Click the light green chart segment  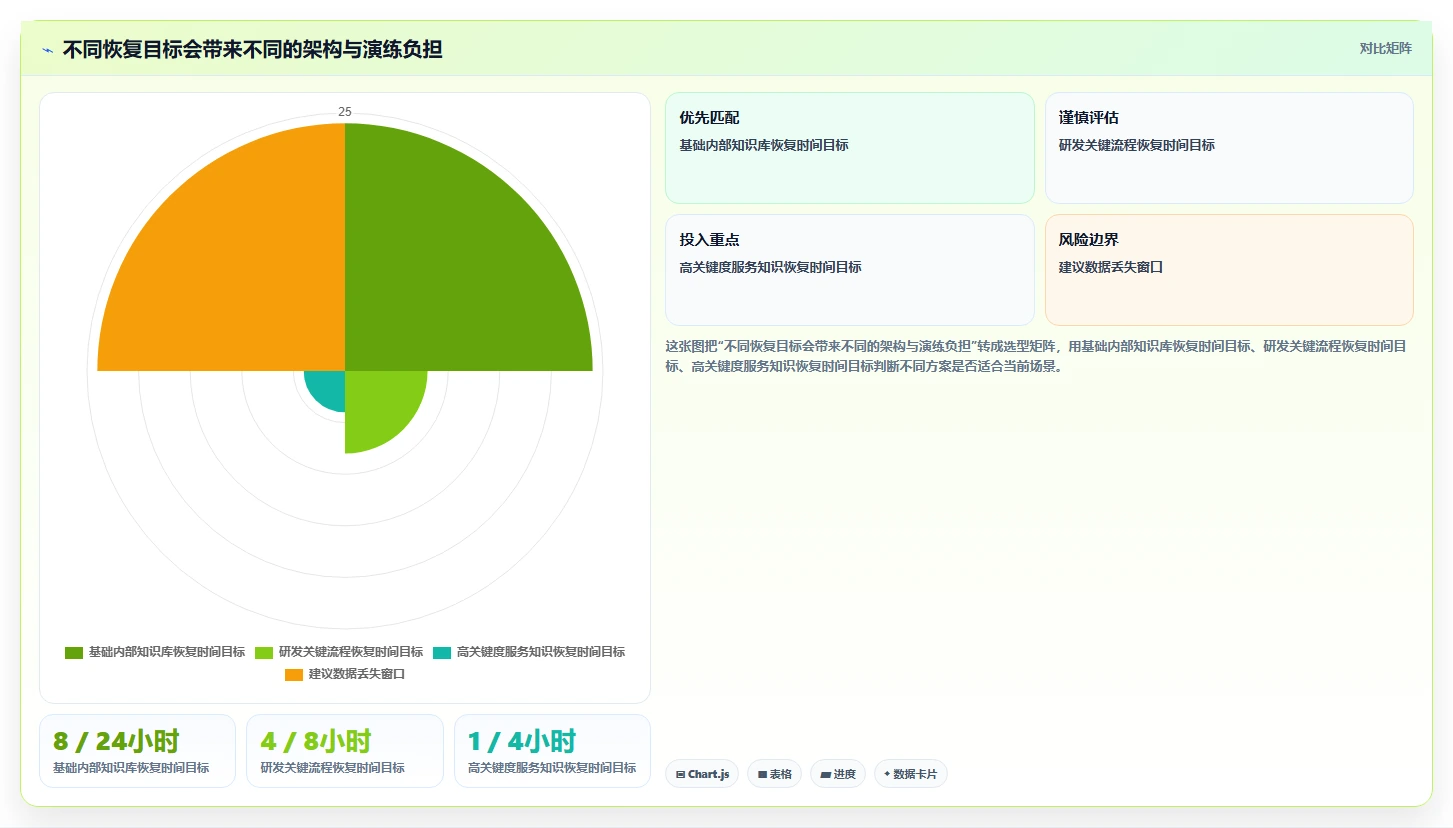(x=378, y=404)
